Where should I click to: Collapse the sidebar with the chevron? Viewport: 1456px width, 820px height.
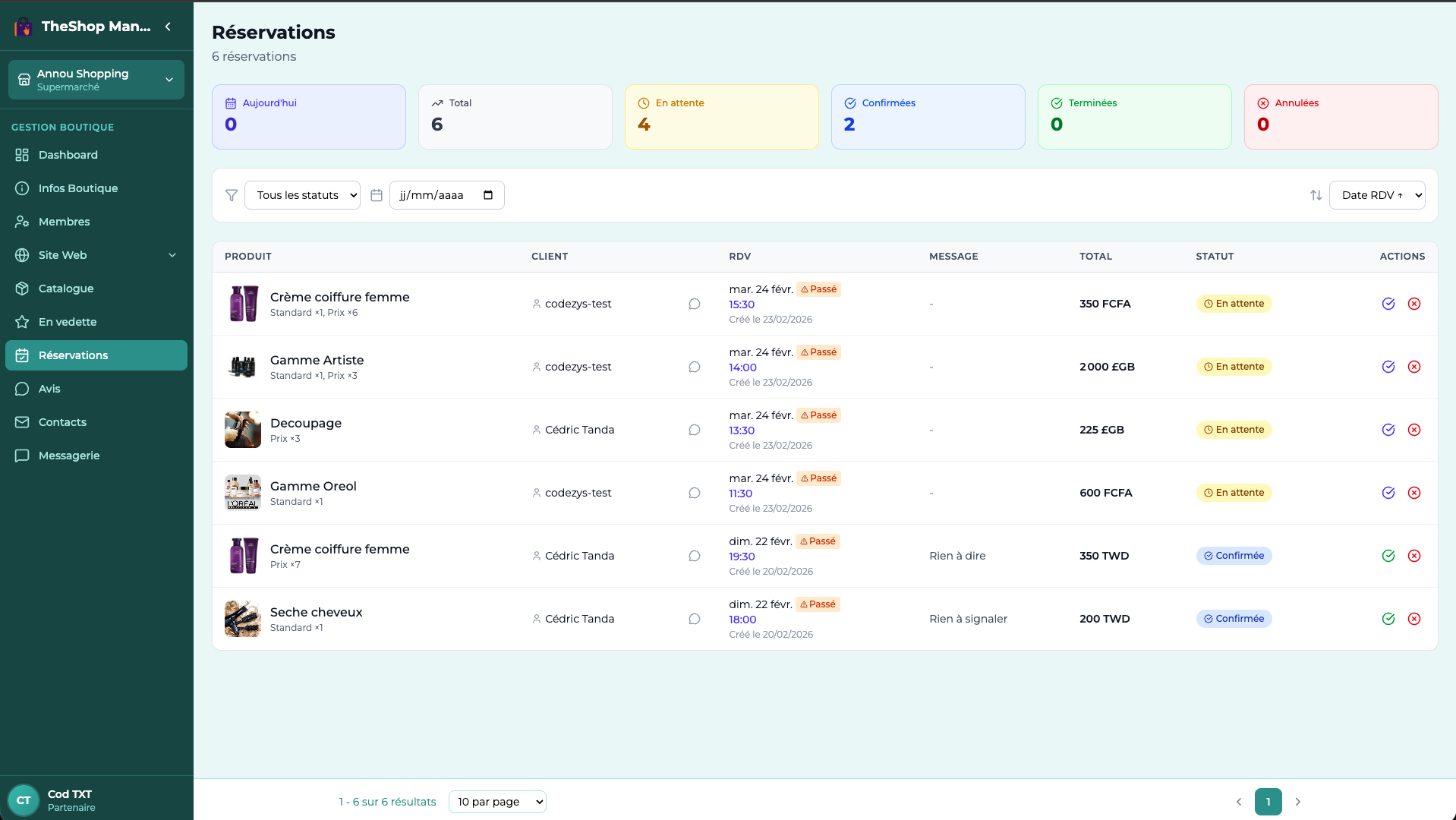[x=168, y=26]
